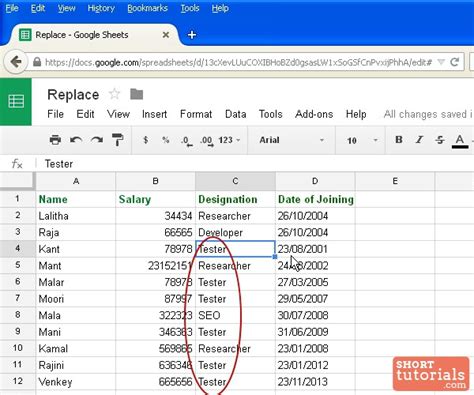474x395 pixels.
Task: Select the Name header cell
Action: click(76, 199)
